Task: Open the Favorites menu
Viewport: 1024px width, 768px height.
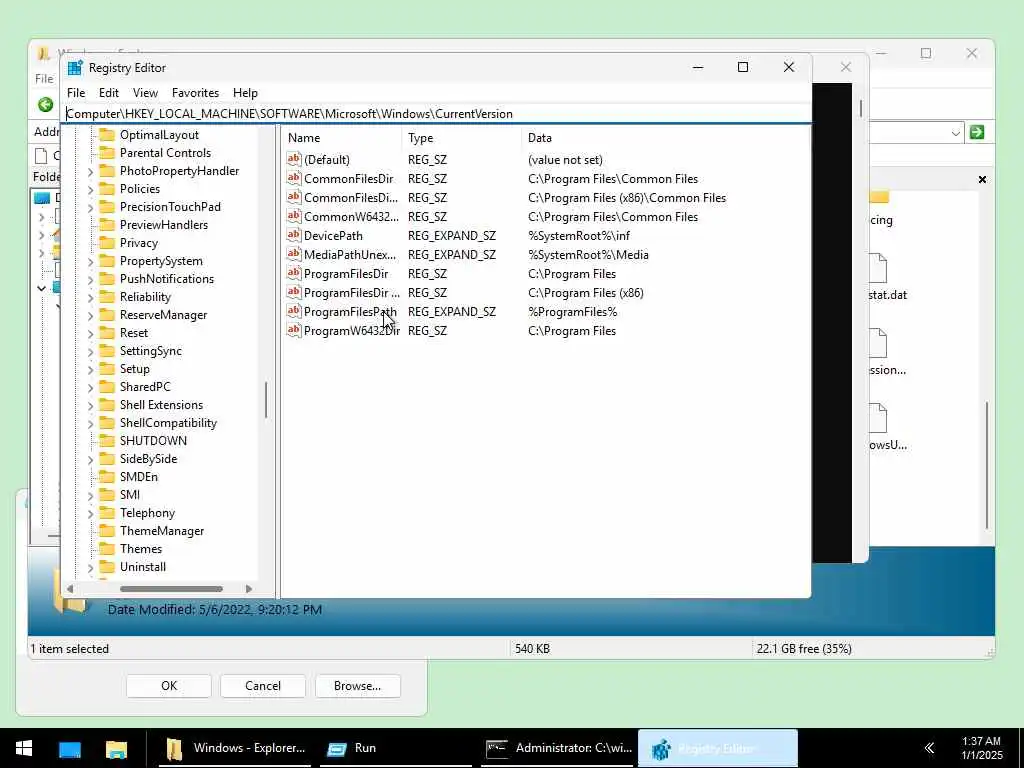Action: 195,93
